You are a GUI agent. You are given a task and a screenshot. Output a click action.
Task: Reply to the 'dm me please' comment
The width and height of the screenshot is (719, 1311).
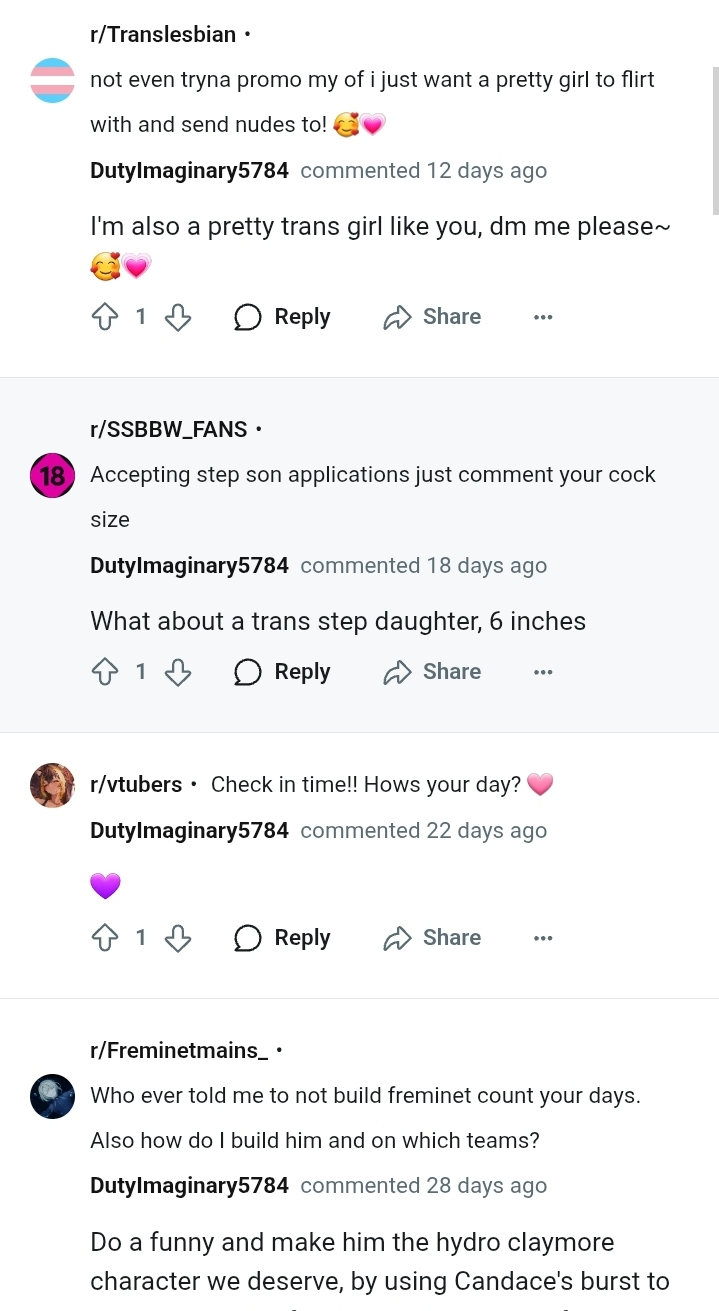[x=283, y=317]
